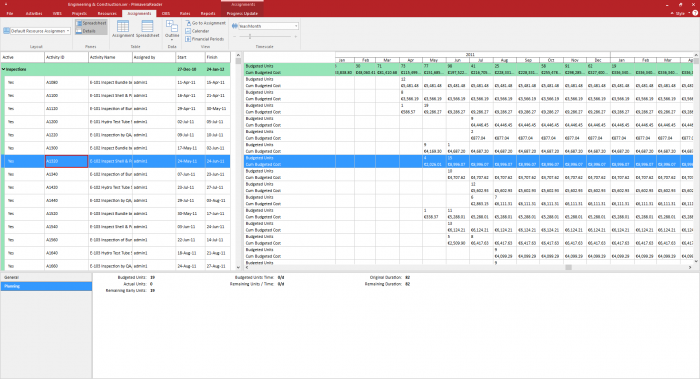Viewport: 700px width, 379px height.
Task: Open the Progress Update tab
Action: coord(242,13)
